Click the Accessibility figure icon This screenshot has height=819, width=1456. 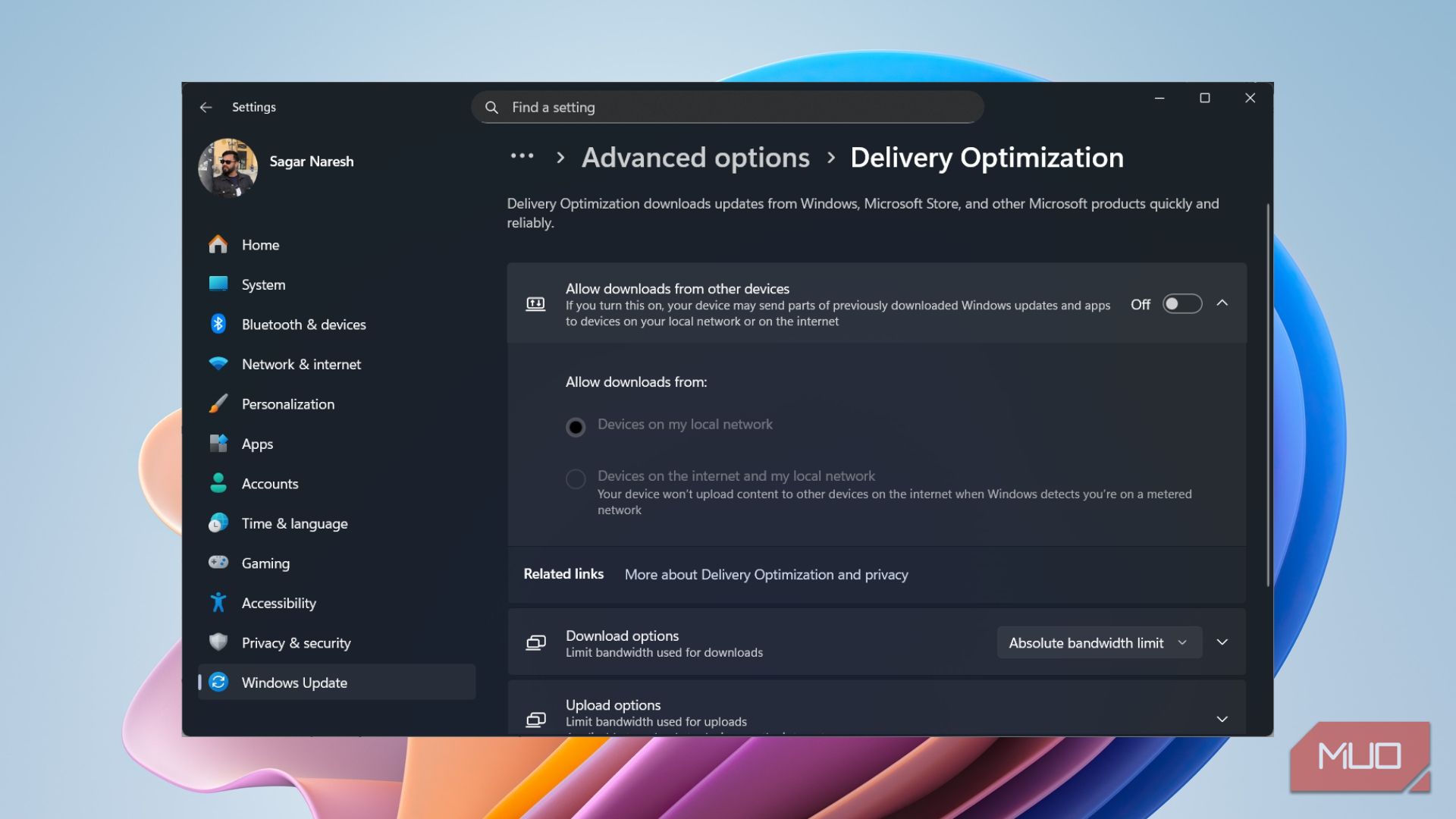[218, 602]
